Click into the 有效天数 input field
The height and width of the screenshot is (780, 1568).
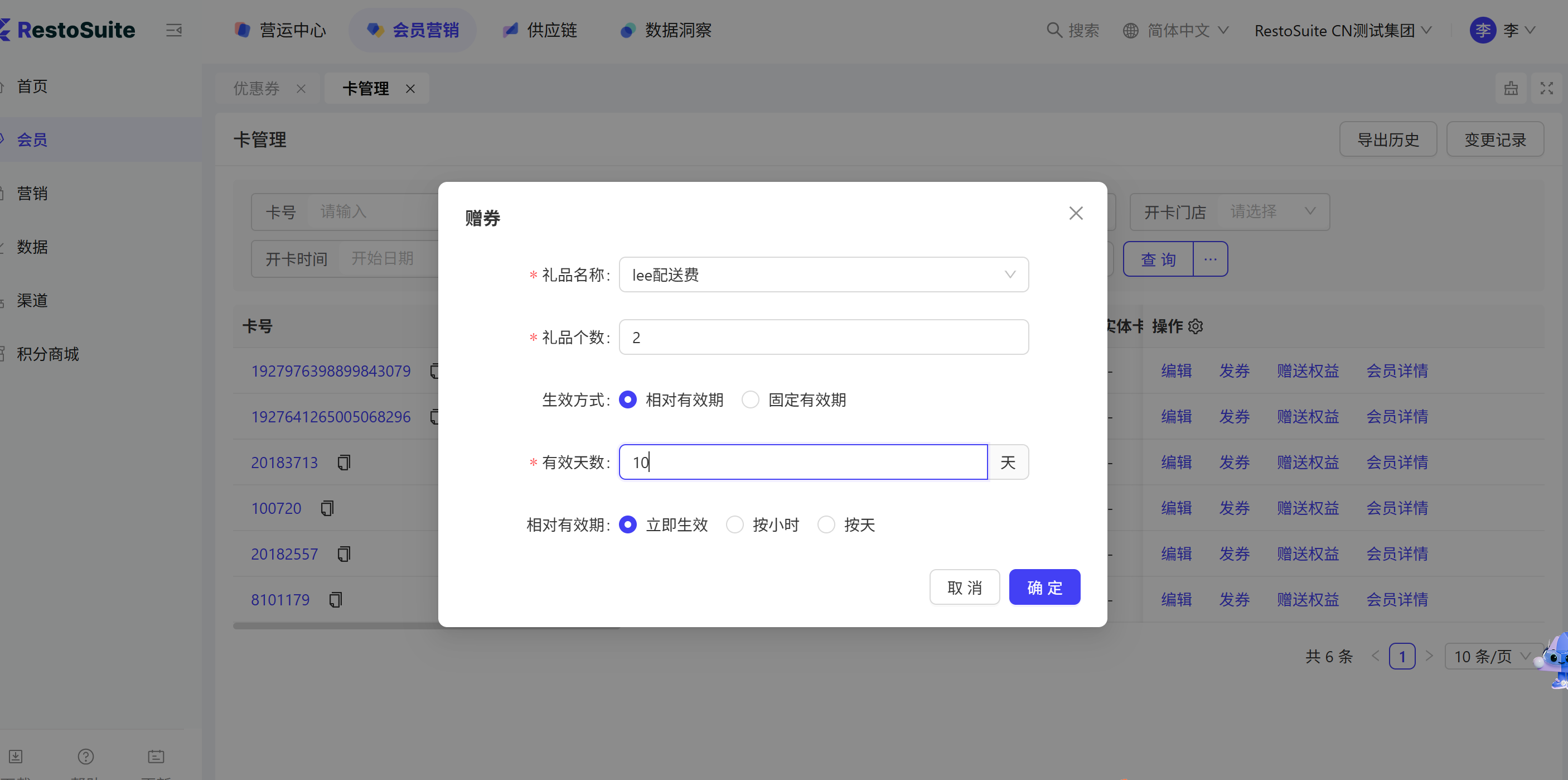tap(803, 462)
